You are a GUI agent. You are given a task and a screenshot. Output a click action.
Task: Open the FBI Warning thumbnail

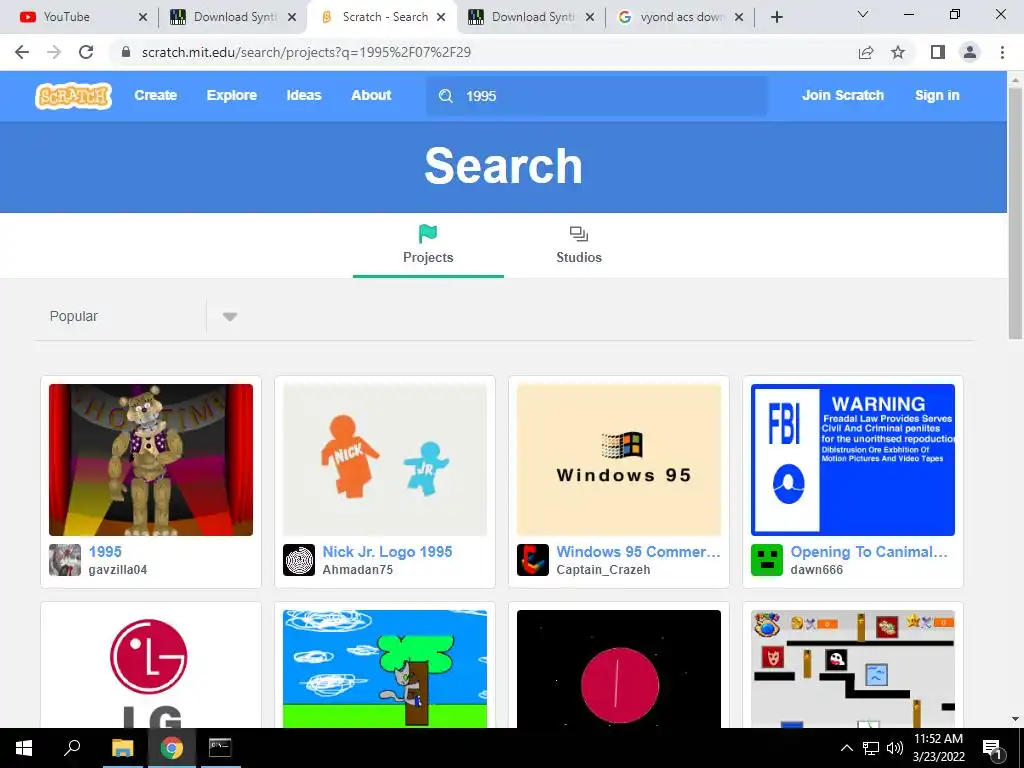[x=853, y=460]
